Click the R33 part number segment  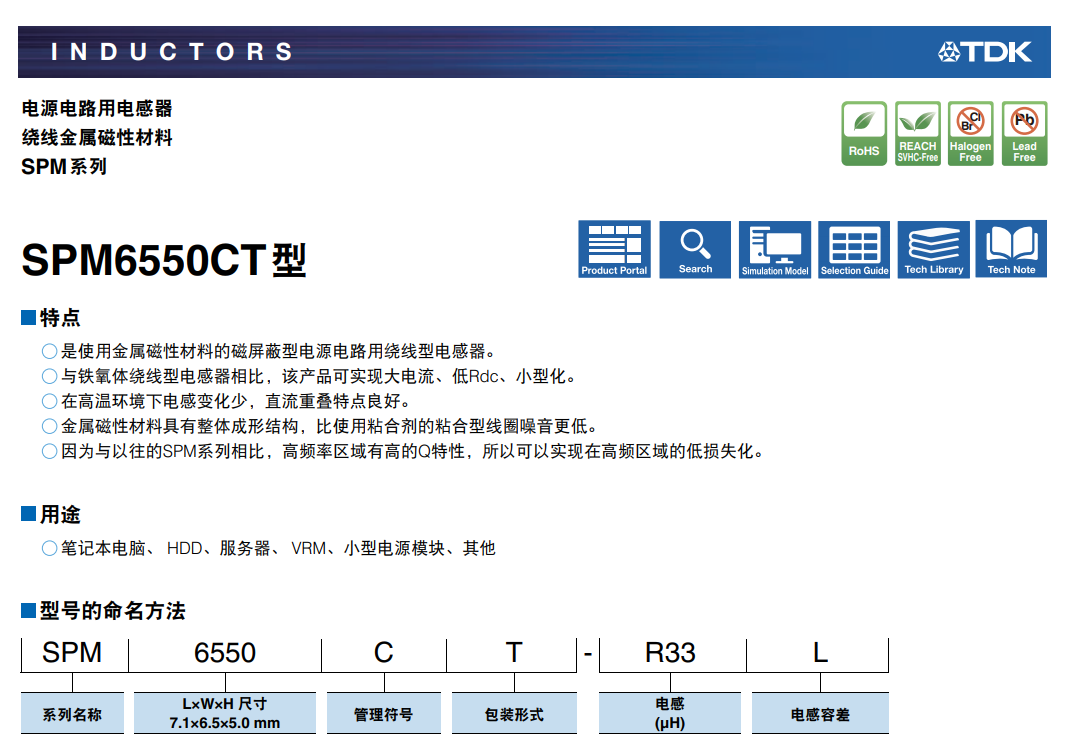click(670, 653)
